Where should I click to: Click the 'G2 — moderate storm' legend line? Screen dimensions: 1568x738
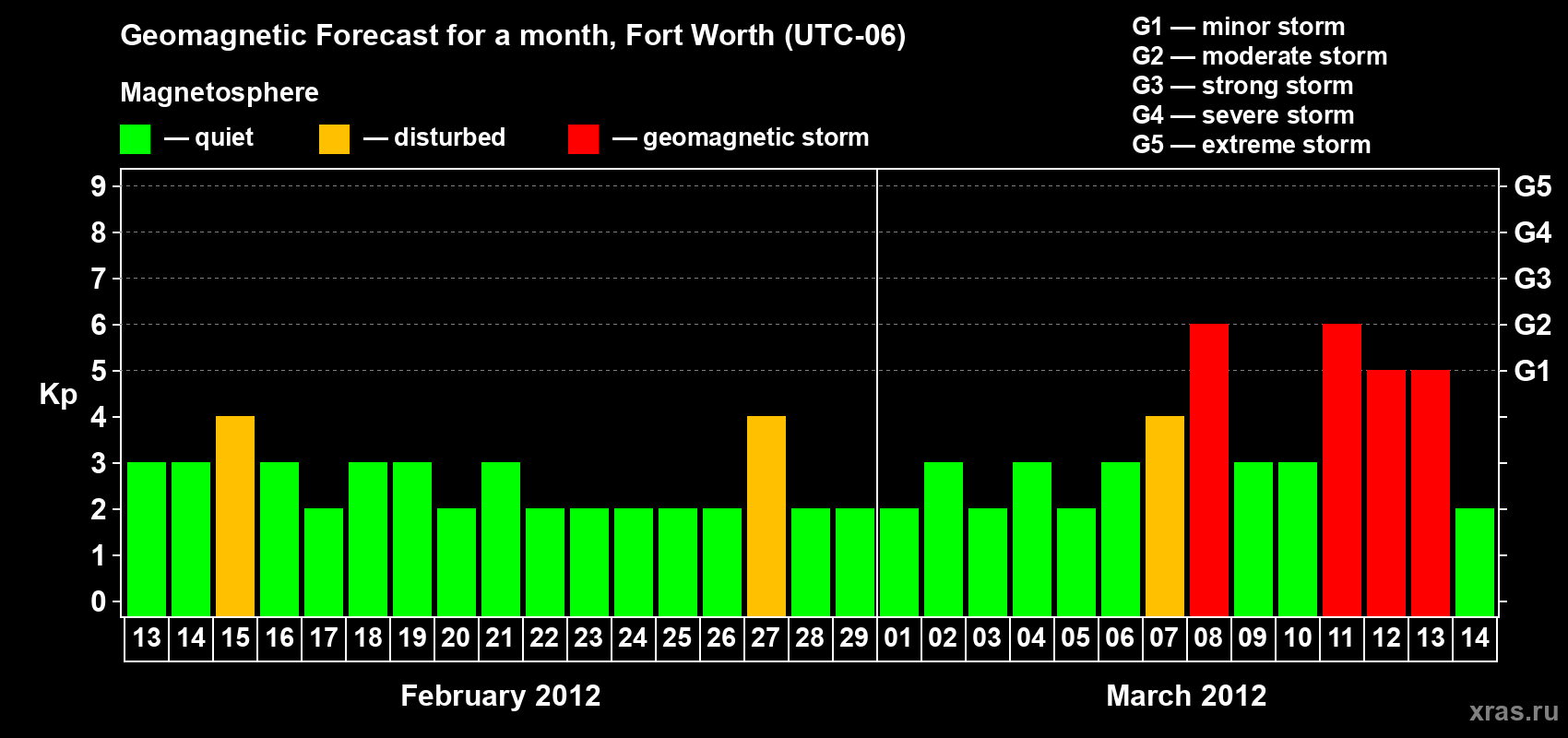(x=1260, y=56)
